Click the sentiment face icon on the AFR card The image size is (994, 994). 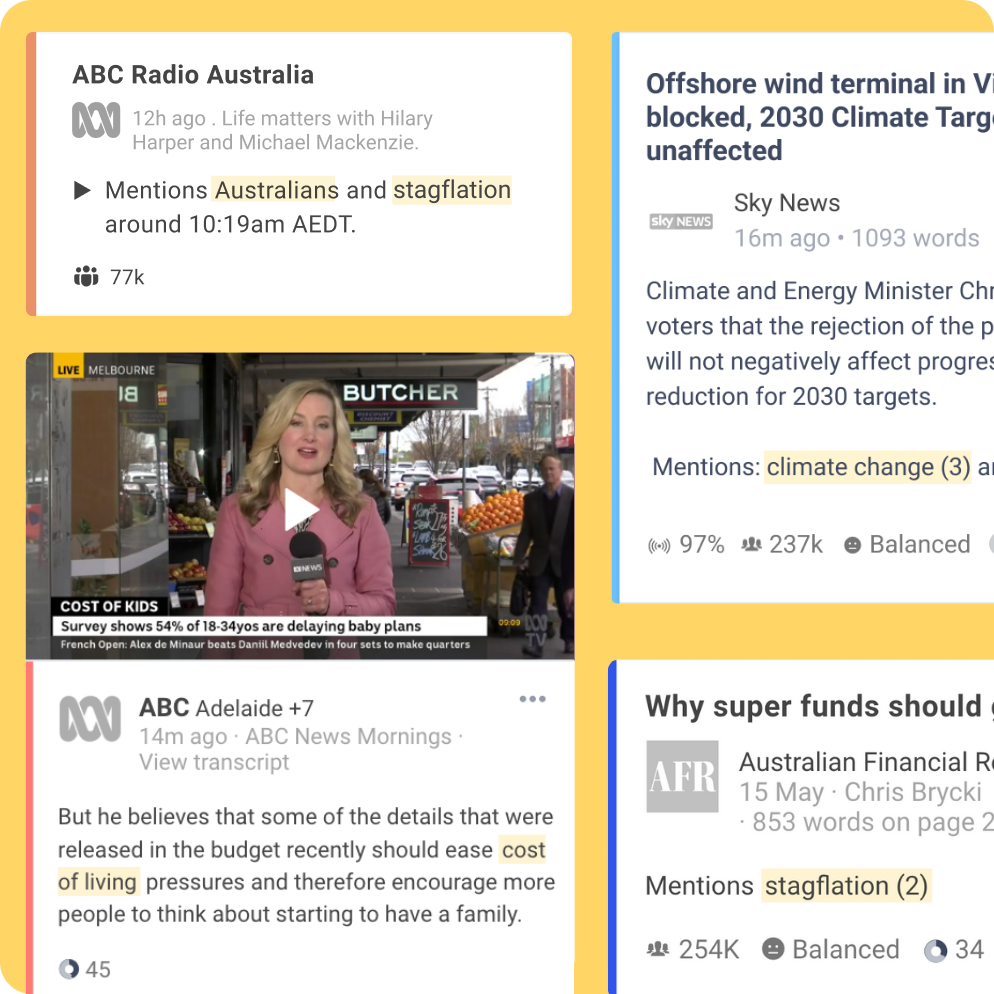[773, 949]
